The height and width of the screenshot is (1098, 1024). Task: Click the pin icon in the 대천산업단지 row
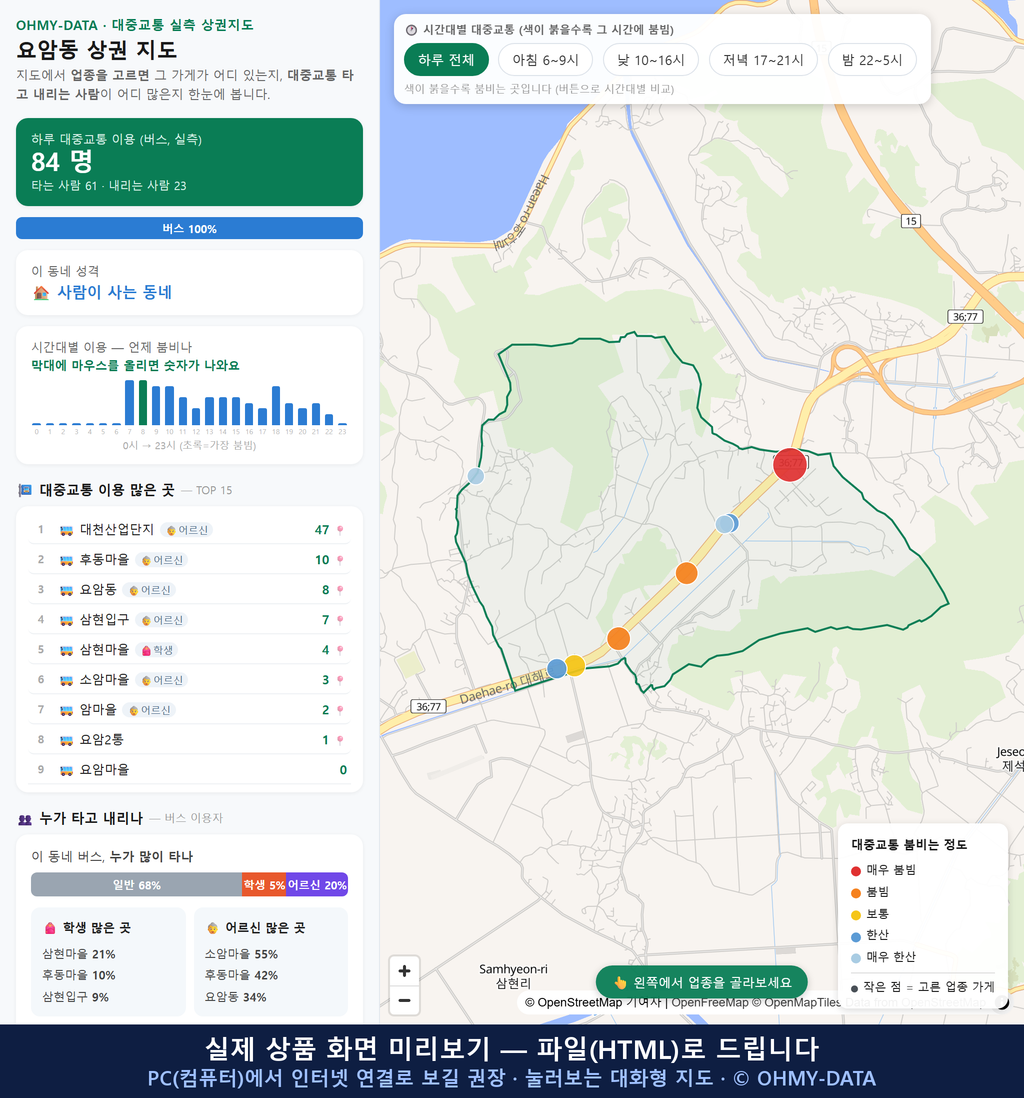340,530
